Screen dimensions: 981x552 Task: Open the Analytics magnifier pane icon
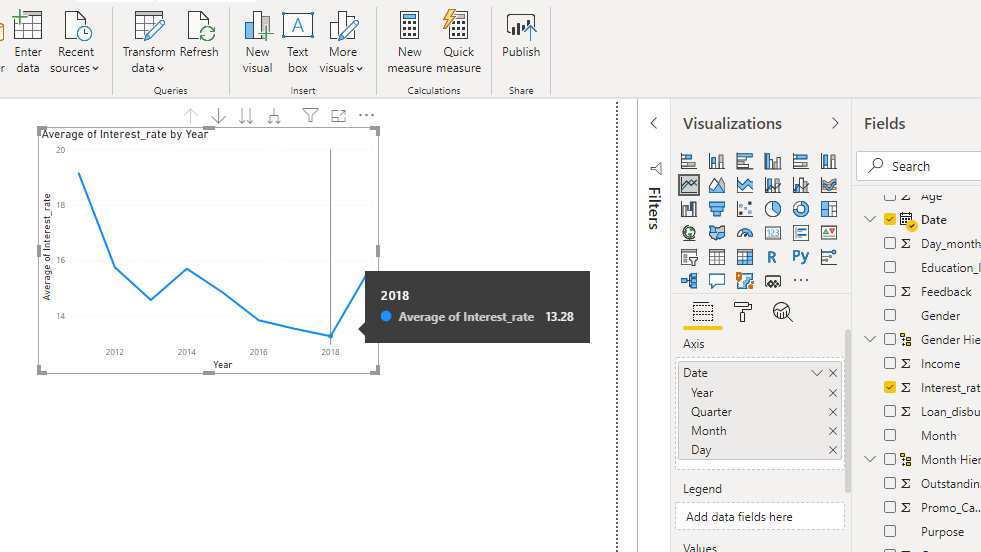(782, 313)
